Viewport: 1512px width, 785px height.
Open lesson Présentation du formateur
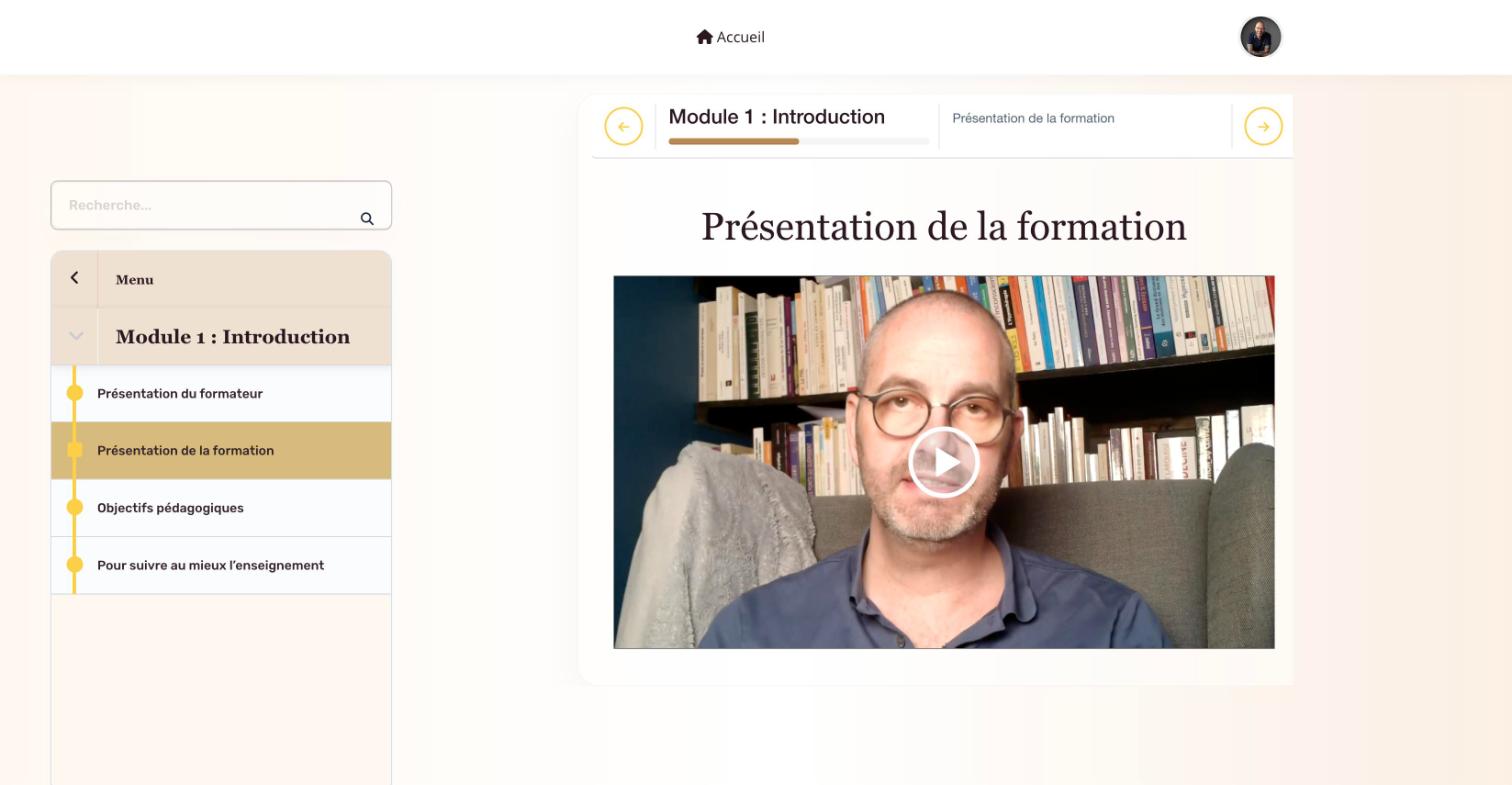[x=221, y=394]
